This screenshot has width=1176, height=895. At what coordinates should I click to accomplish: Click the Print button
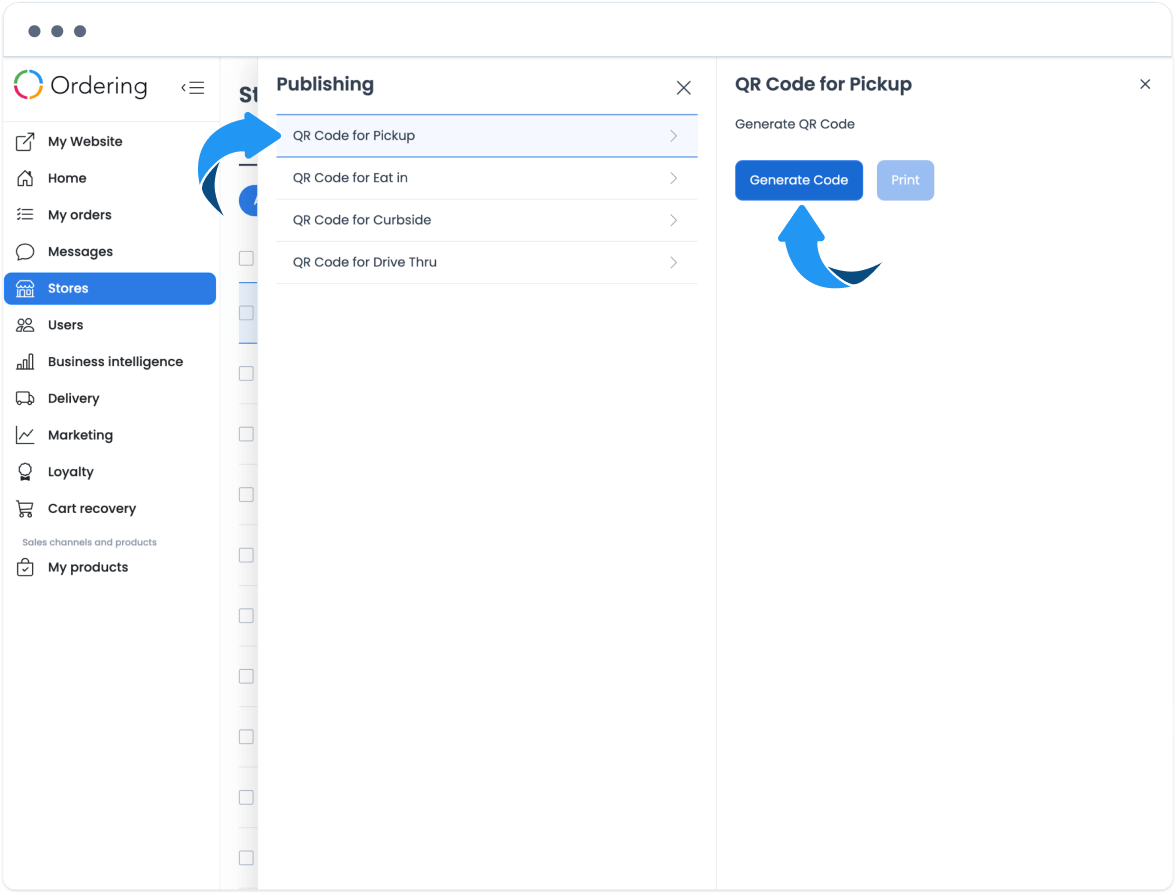pyautogui.click(x=905, y=180)
